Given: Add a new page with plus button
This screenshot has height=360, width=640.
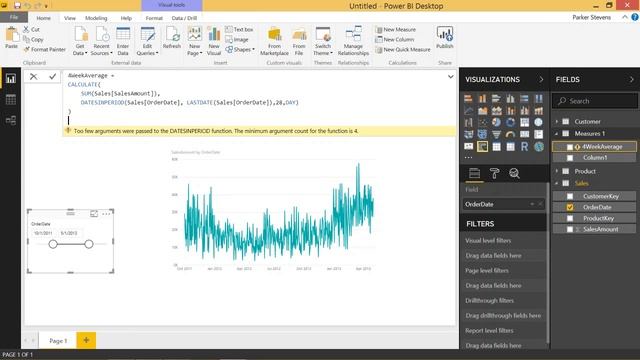Looking at the screenshot, I should click(x=86, y=340).
